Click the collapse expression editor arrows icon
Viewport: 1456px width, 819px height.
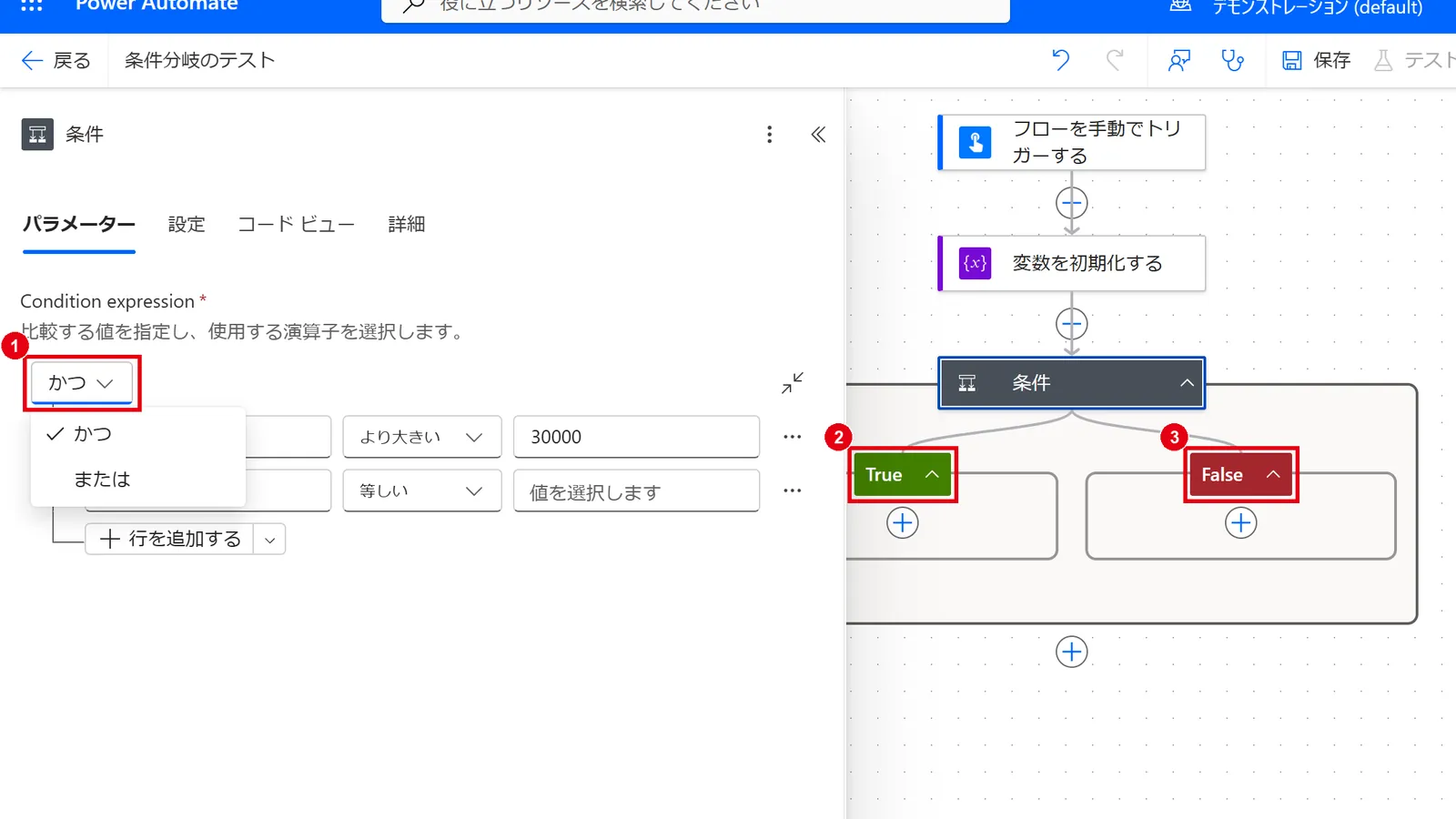(793, 383)
